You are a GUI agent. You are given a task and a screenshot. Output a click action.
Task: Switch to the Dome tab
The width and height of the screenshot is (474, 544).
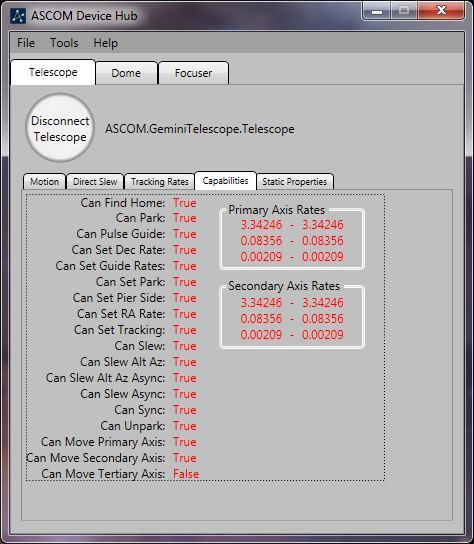coord(126,73)
